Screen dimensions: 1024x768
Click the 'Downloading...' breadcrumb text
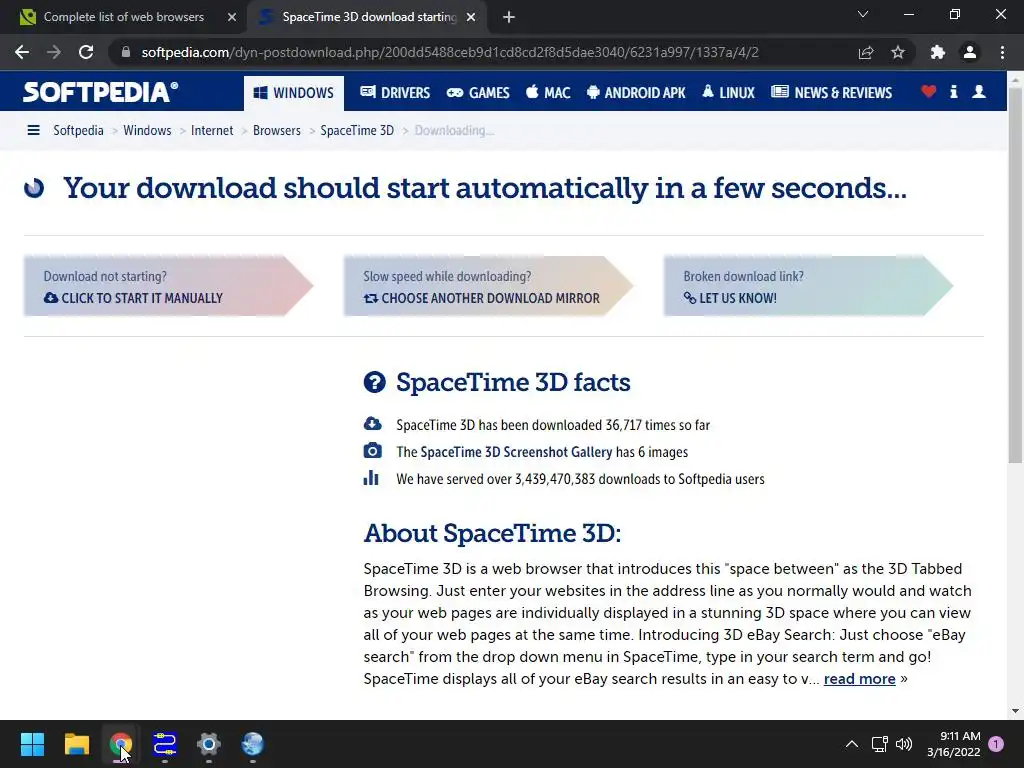click(454, 131)
